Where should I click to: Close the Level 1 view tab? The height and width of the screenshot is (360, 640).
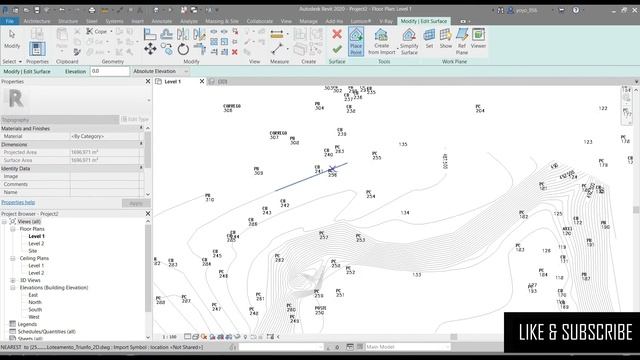202,82
